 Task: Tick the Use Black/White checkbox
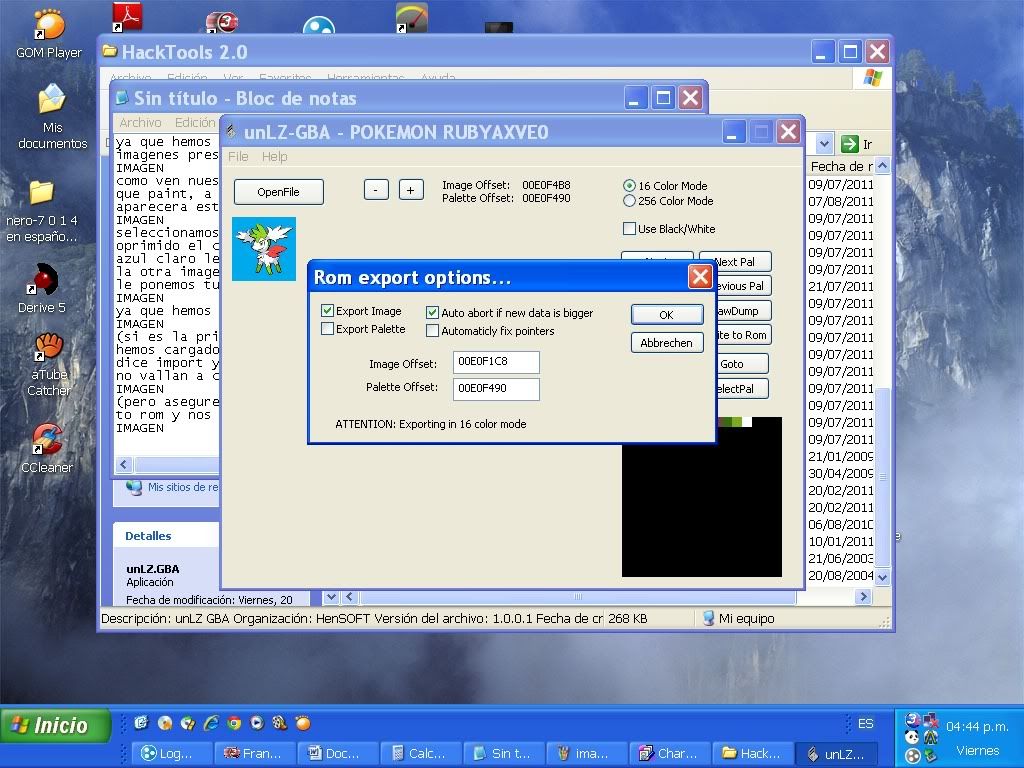(x=629, y=229)
